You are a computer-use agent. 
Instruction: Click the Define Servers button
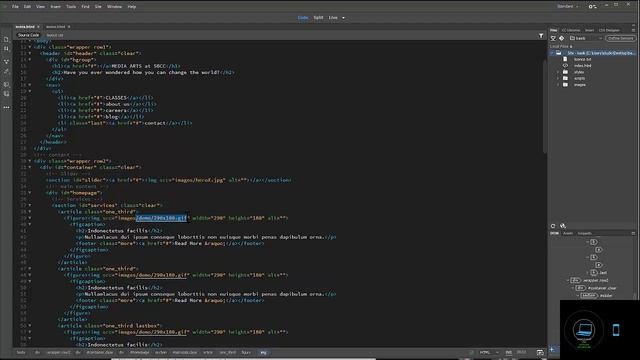[x=620, y=38]
